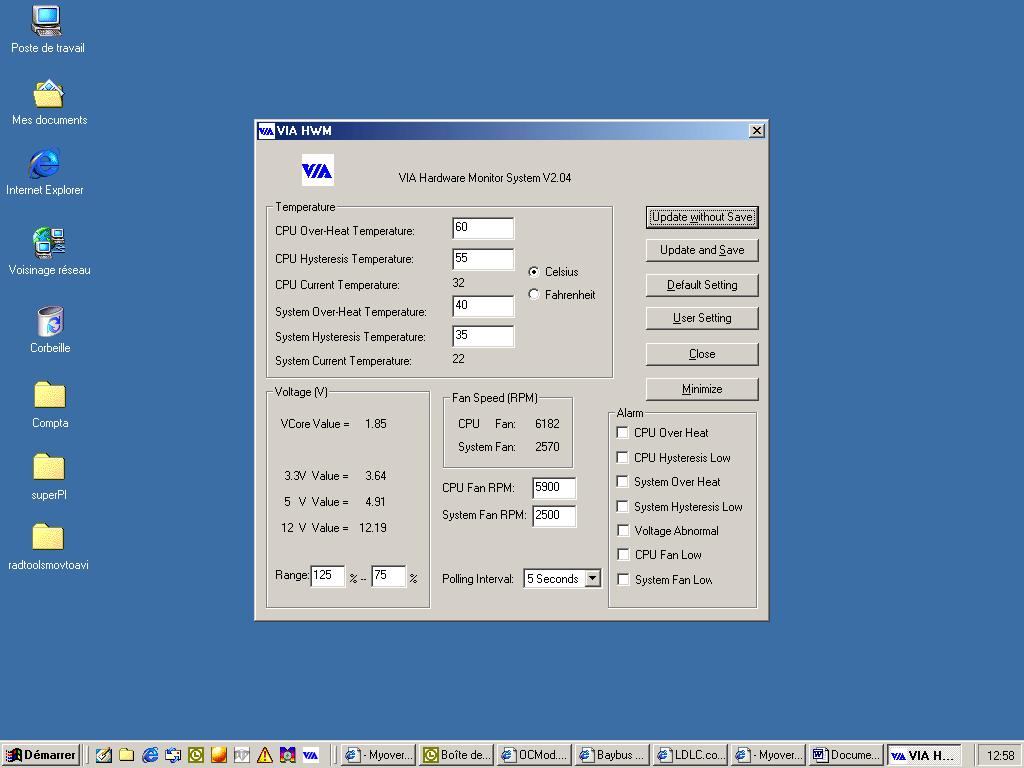Select the Internet Explorer desktop icon
1024x768 pixels.
click(x=44, y=163)
